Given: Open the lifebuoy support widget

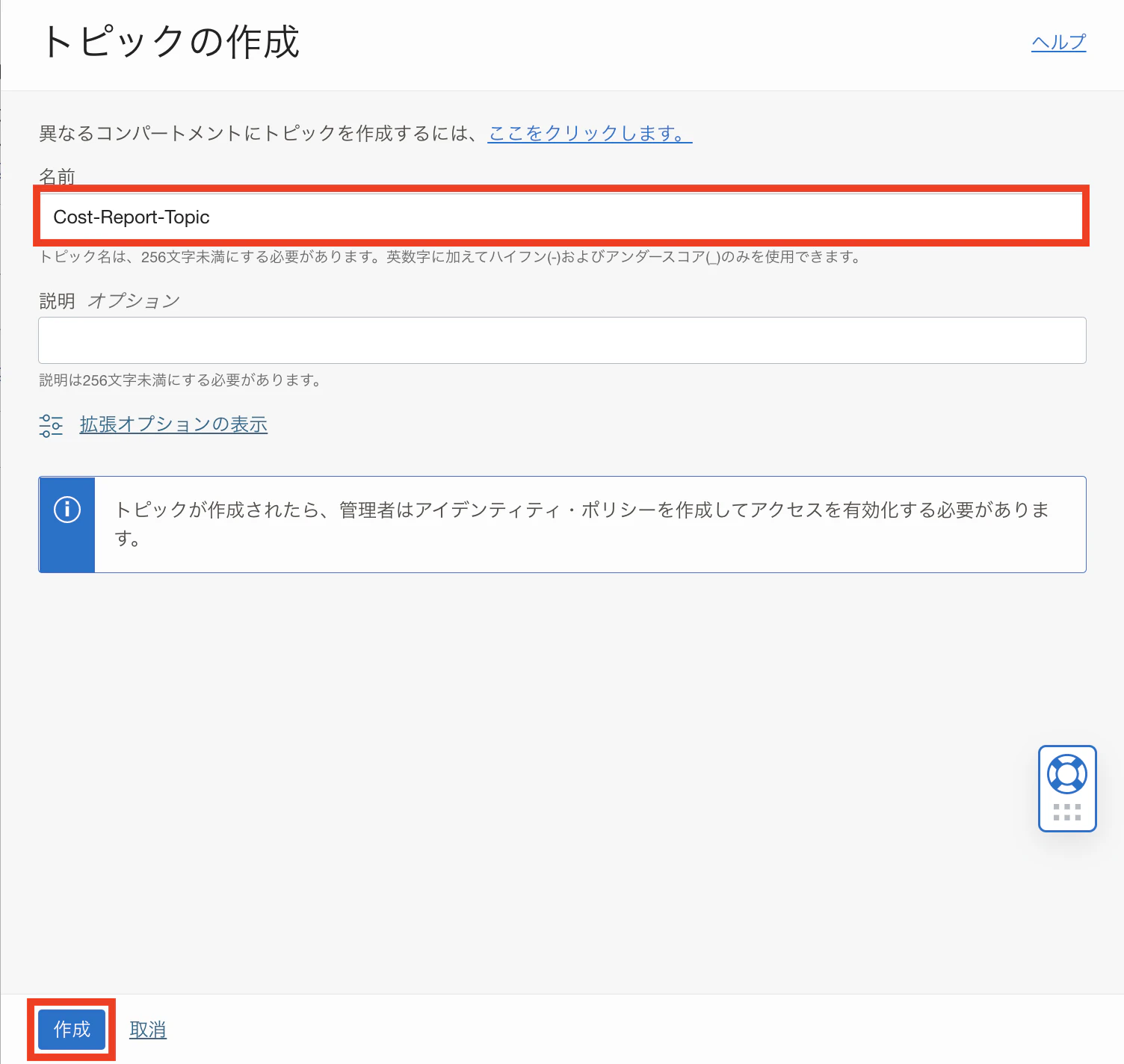Looking at the screenshot, I should tap(1067, 774).
